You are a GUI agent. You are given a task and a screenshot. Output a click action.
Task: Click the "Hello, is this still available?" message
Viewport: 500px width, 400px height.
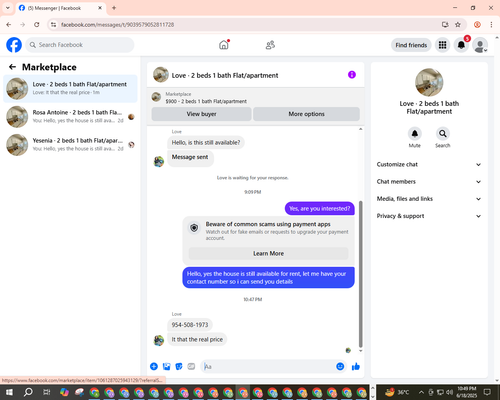click(206, 142)
